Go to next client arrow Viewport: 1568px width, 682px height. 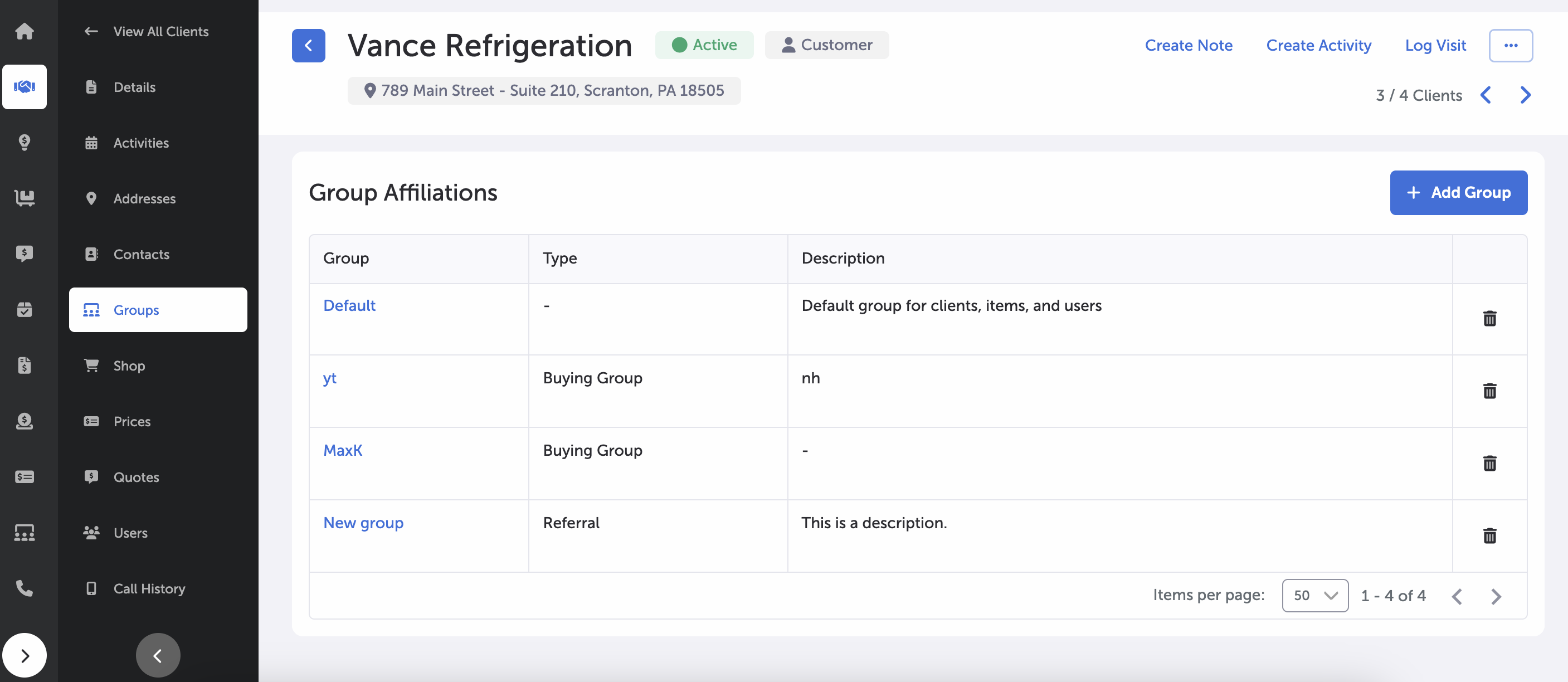pyautogui.click(x=1525, y=96)
